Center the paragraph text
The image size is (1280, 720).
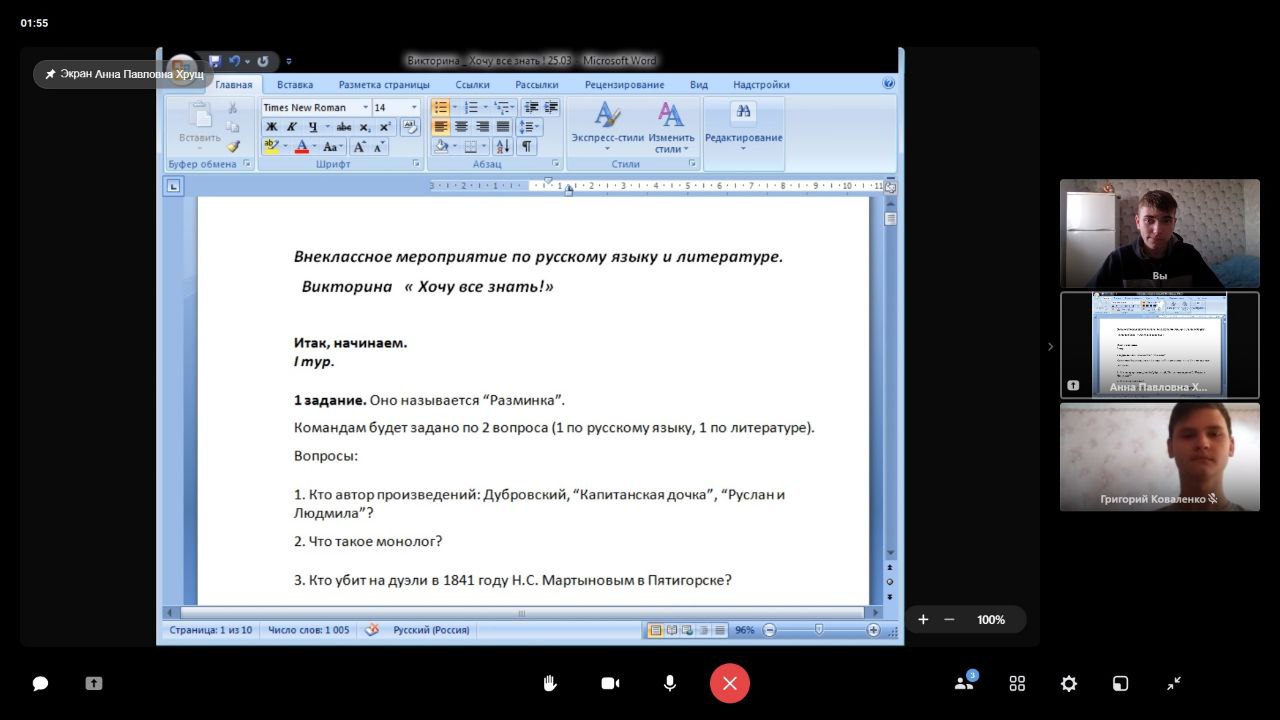pos(461,127)
